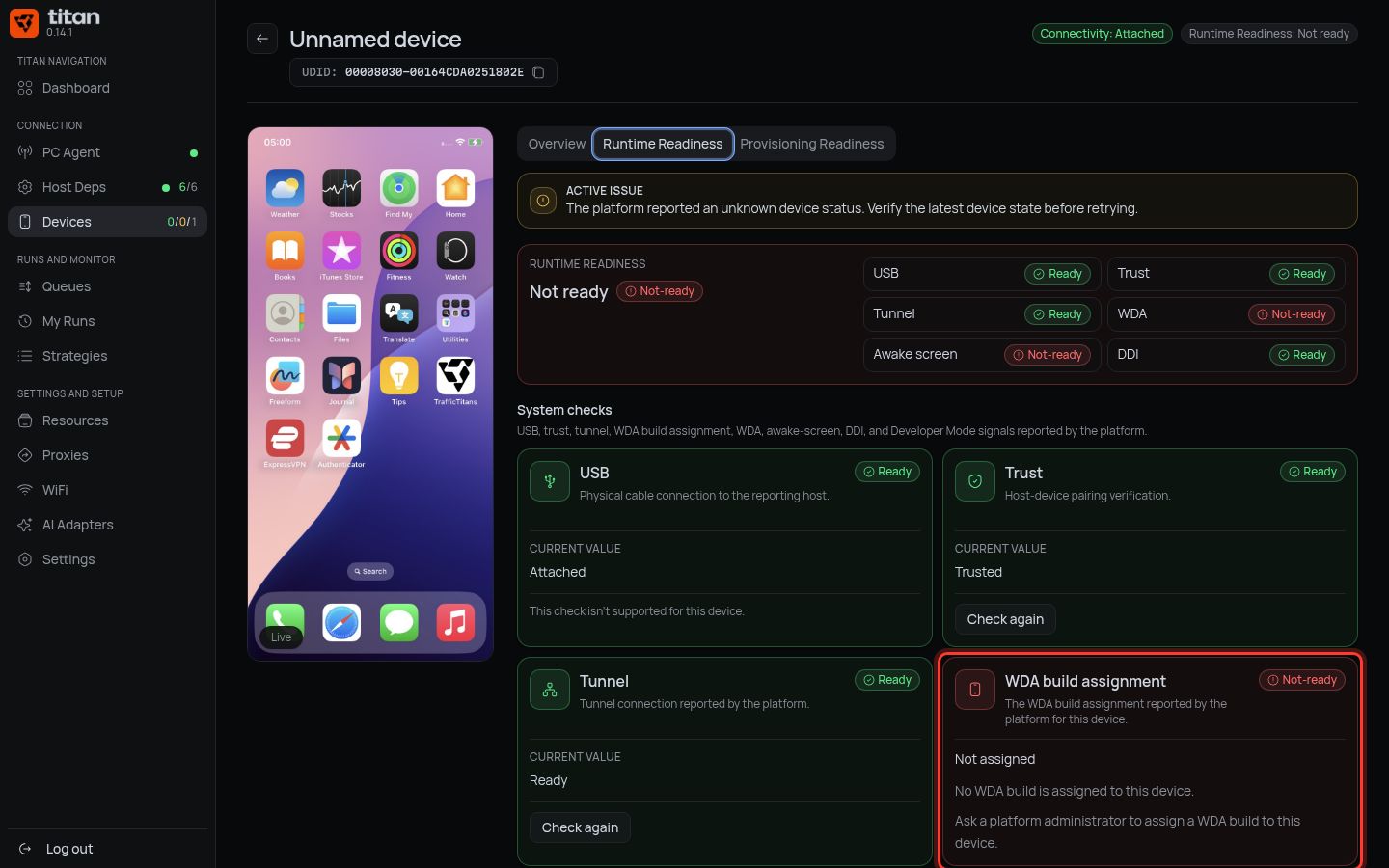This screenshot has width=1389, height=868.
Task: Open Safari in the device dock
Action: click(341, 622)
